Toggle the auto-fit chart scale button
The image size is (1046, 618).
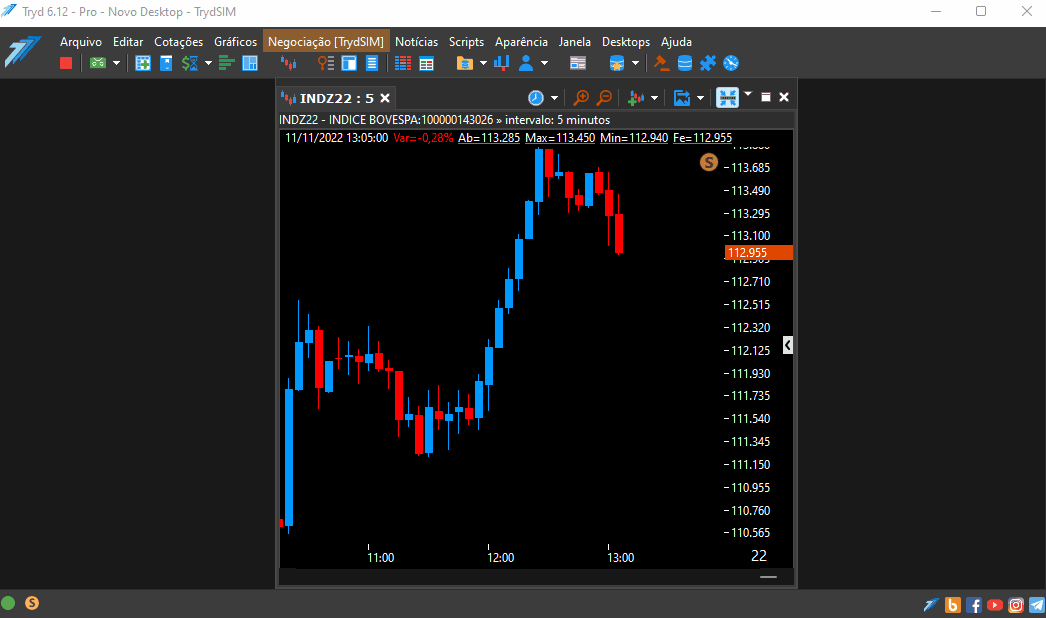pos(727,97)
